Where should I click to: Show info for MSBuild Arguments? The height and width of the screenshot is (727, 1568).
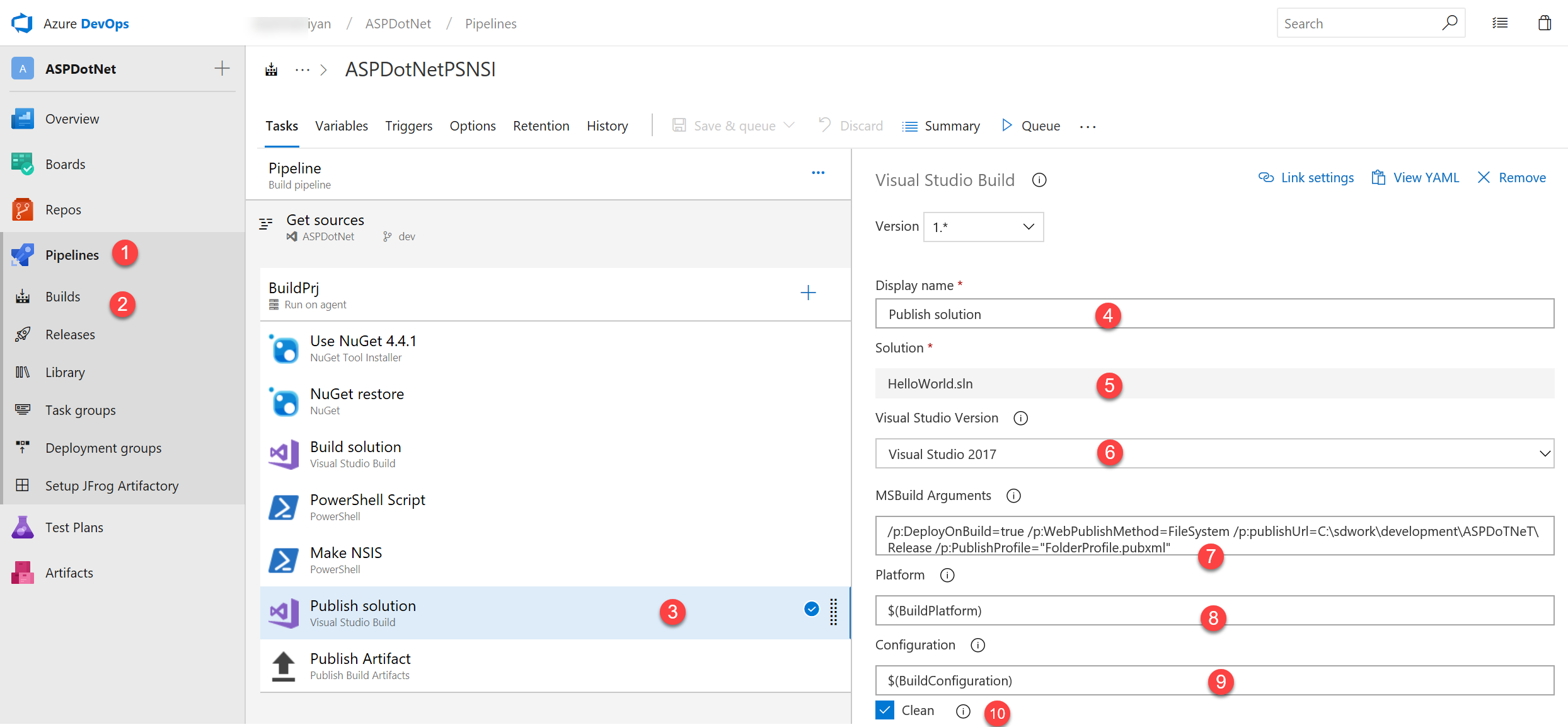[x=1013, y=496]
